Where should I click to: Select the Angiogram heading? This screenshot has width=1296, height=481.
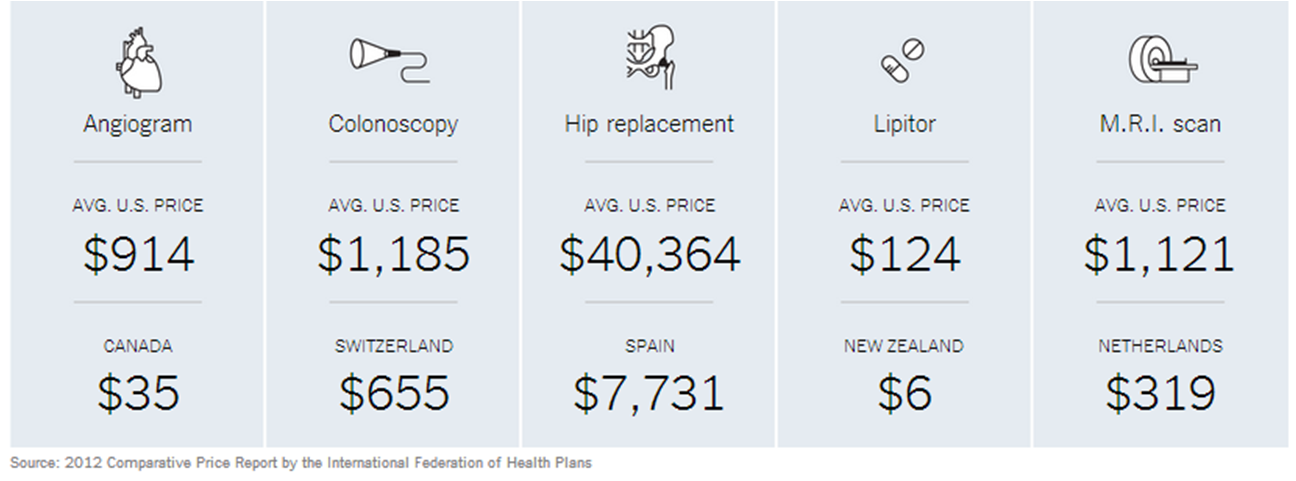click(138, 124)
